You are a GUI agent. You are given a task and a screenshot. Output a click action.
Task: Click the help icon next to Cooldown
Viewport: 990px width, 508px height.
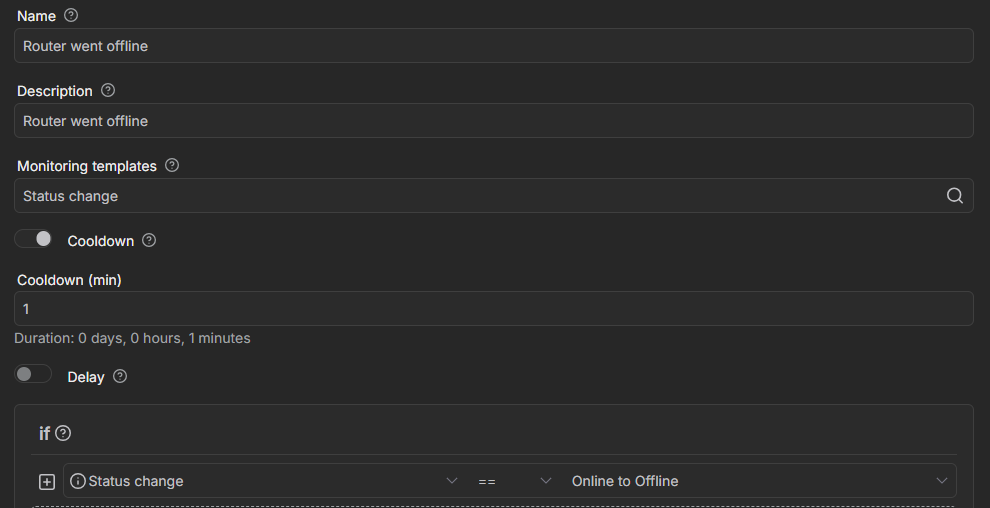150,241
